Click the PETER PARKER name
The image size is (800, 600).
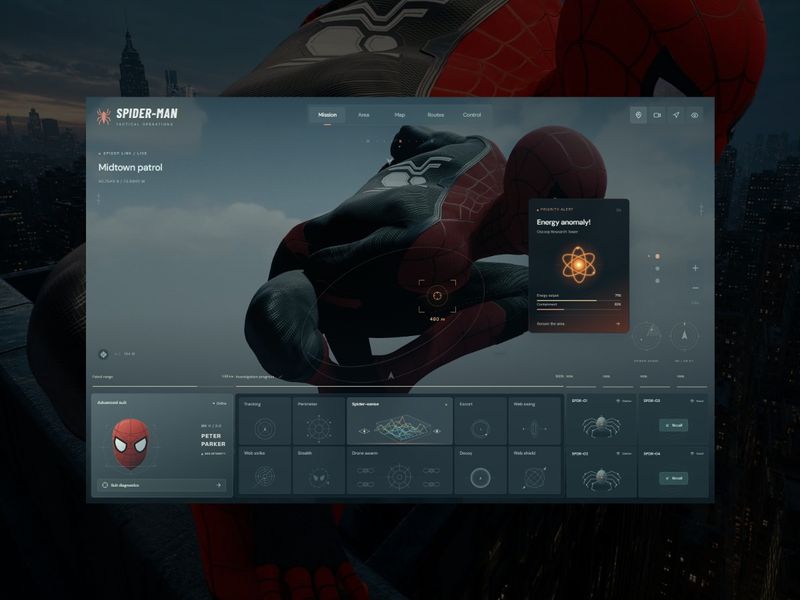click(x=213, y=440)
